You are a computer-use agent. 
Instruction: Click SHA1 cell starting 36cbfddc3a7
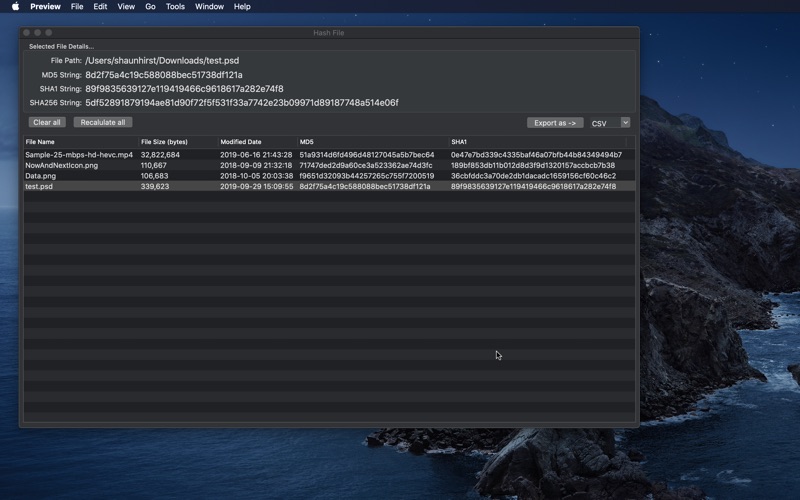coord(533,176)
